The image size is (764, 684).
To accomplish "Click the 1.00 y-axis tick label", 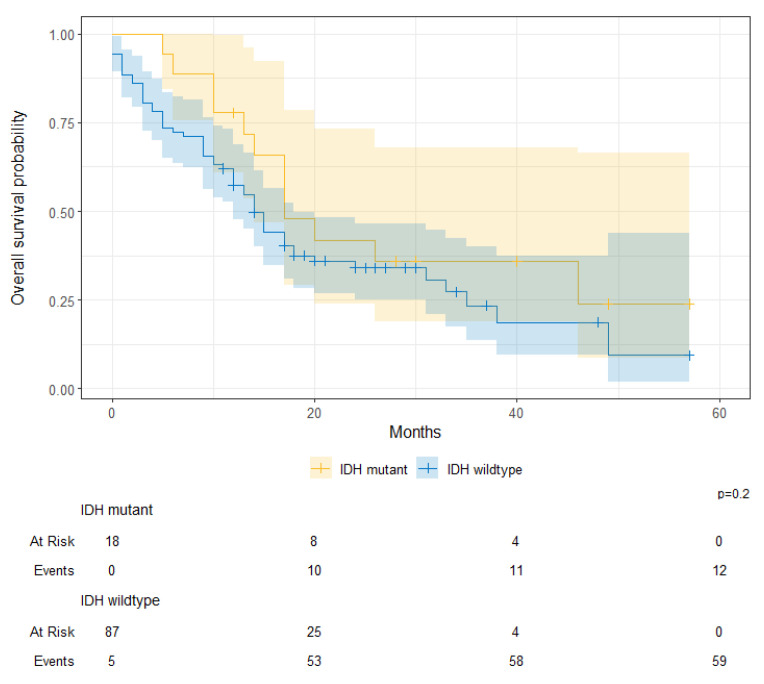I will pyautogui.click(x=62, y=35).
